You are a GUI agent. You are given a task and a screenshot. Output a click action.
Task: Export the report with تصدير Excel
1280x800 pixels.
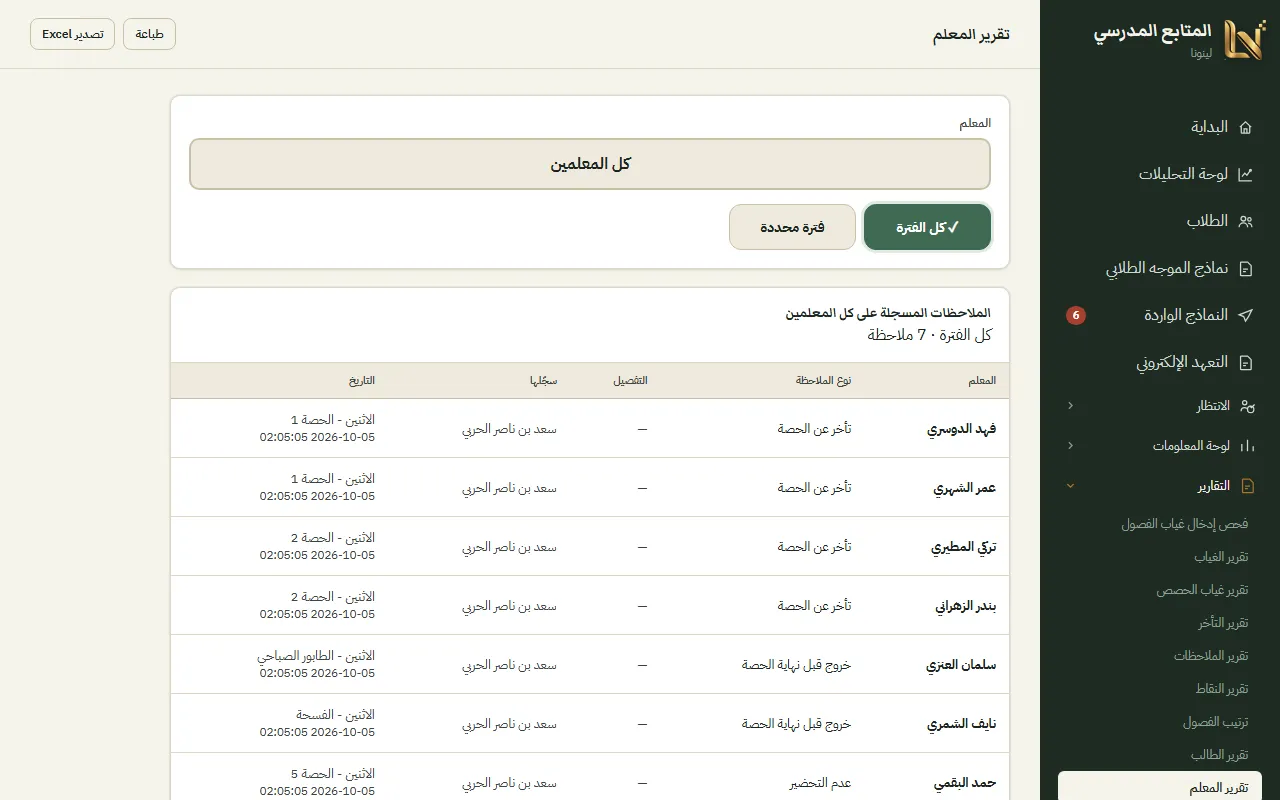(72, 34)
